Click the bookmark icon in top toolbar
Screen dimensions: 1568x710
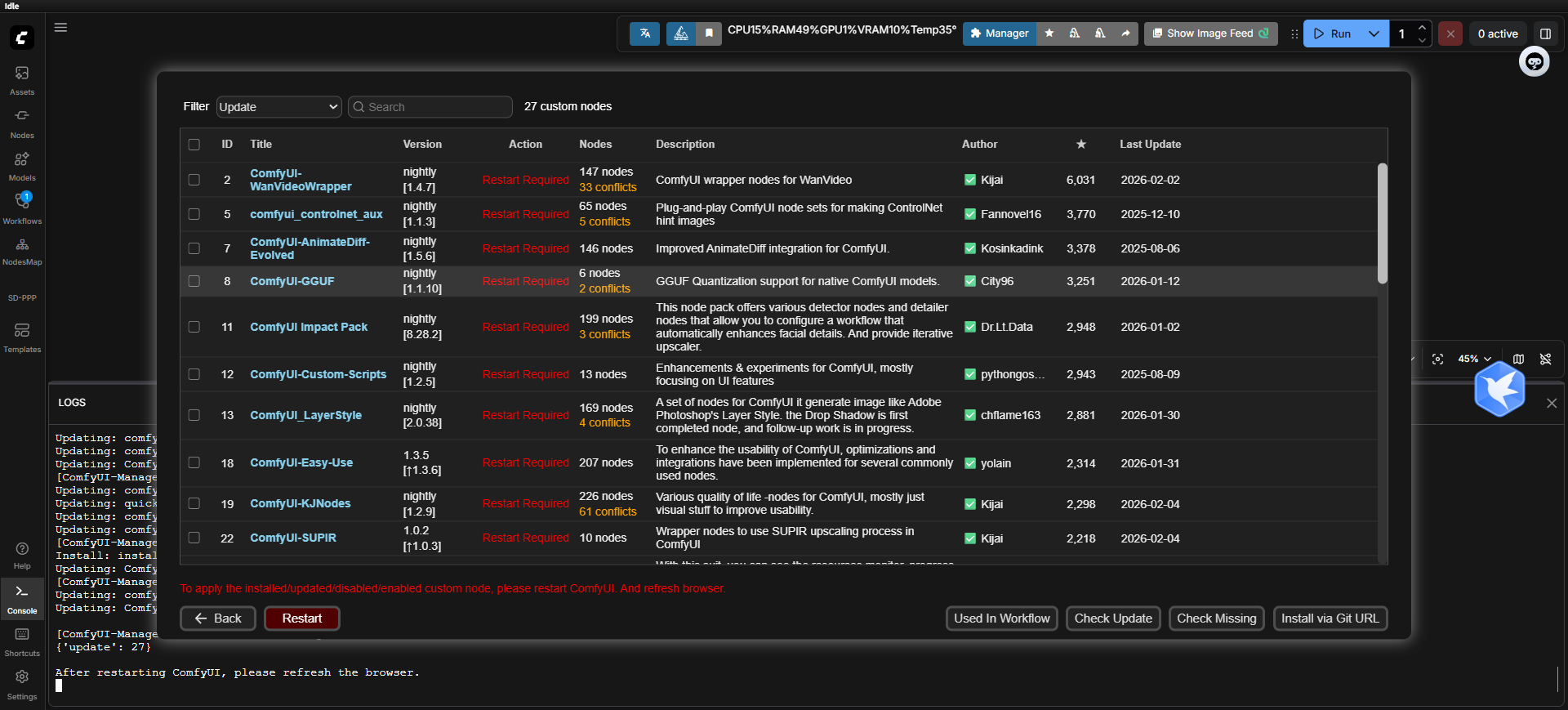[x=709, y=33]
